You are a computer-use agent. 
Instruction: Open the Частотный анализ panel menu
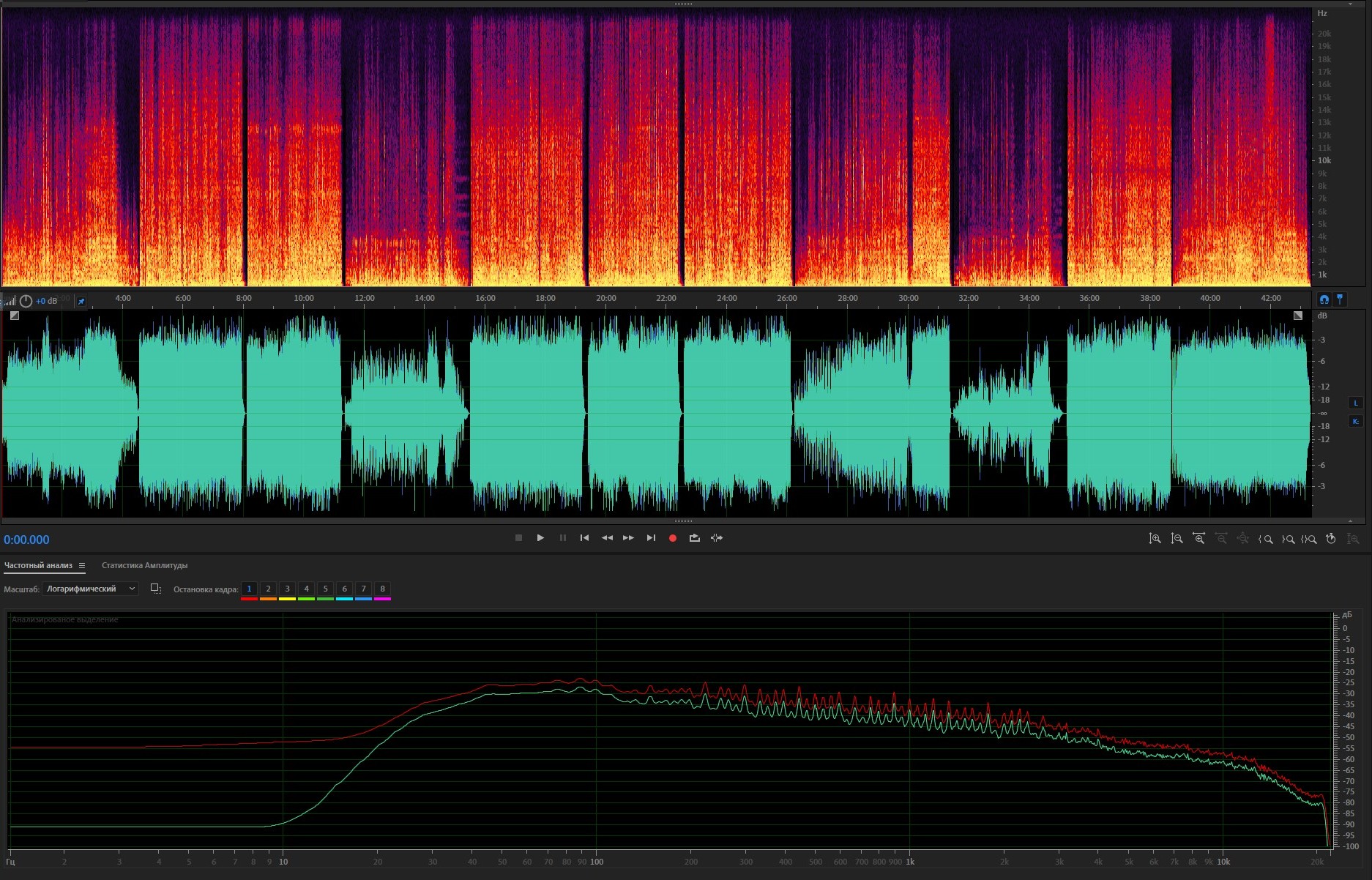point(82,566)
